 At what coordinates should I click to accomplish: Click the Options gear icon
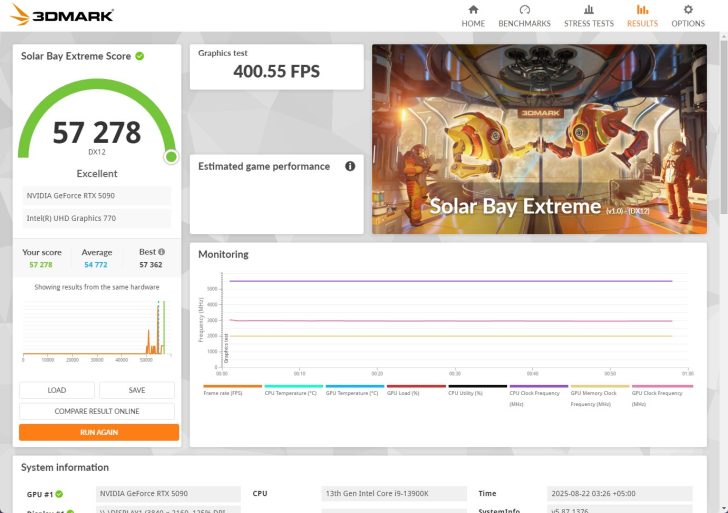688,9
